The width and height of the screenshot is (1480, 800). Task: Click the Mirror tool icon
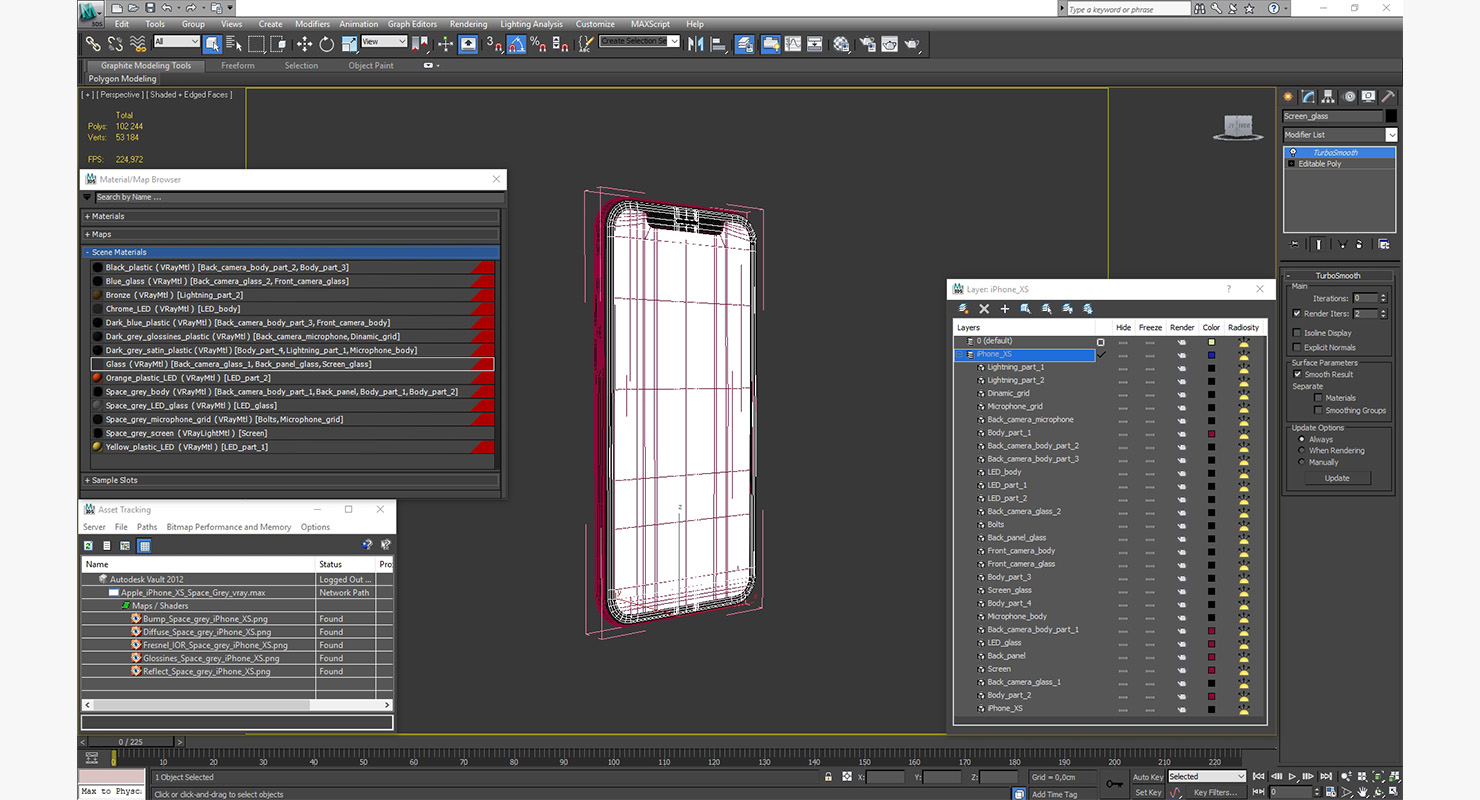tap(695, 44)
